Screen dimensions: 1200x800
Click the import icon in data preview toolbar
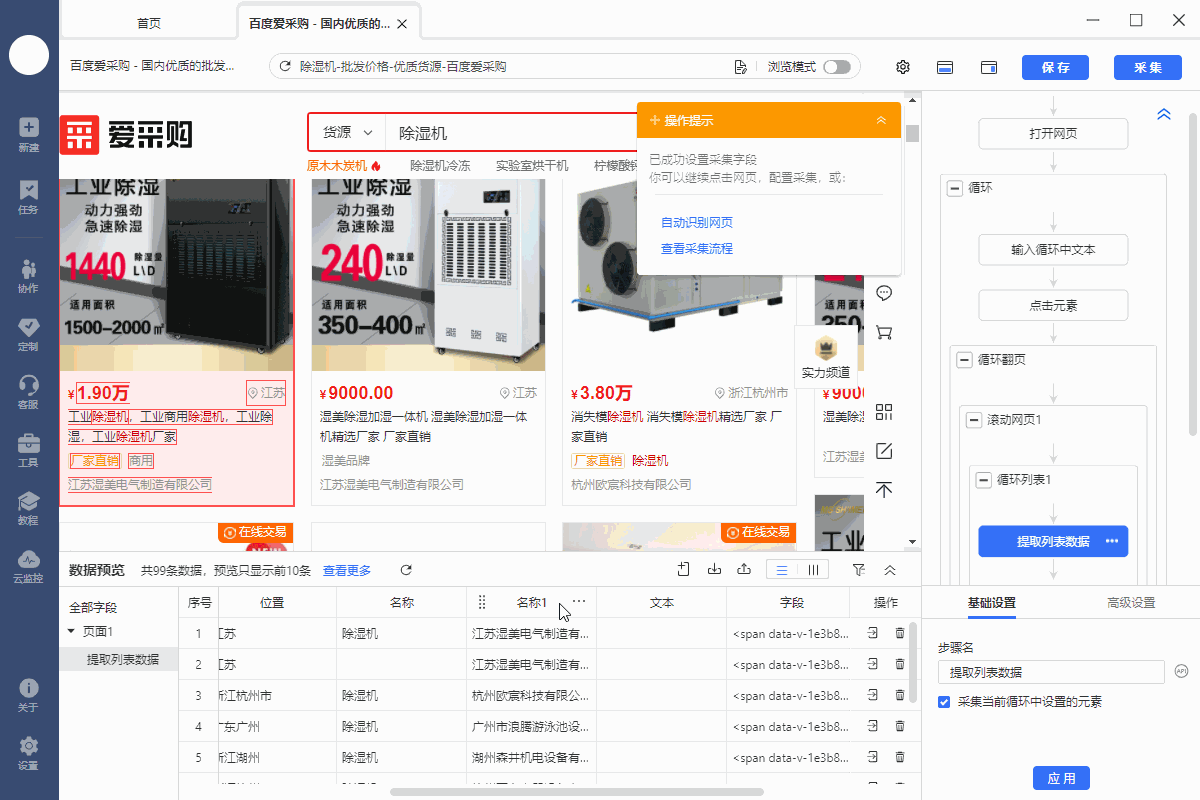(x=714, y=570)
